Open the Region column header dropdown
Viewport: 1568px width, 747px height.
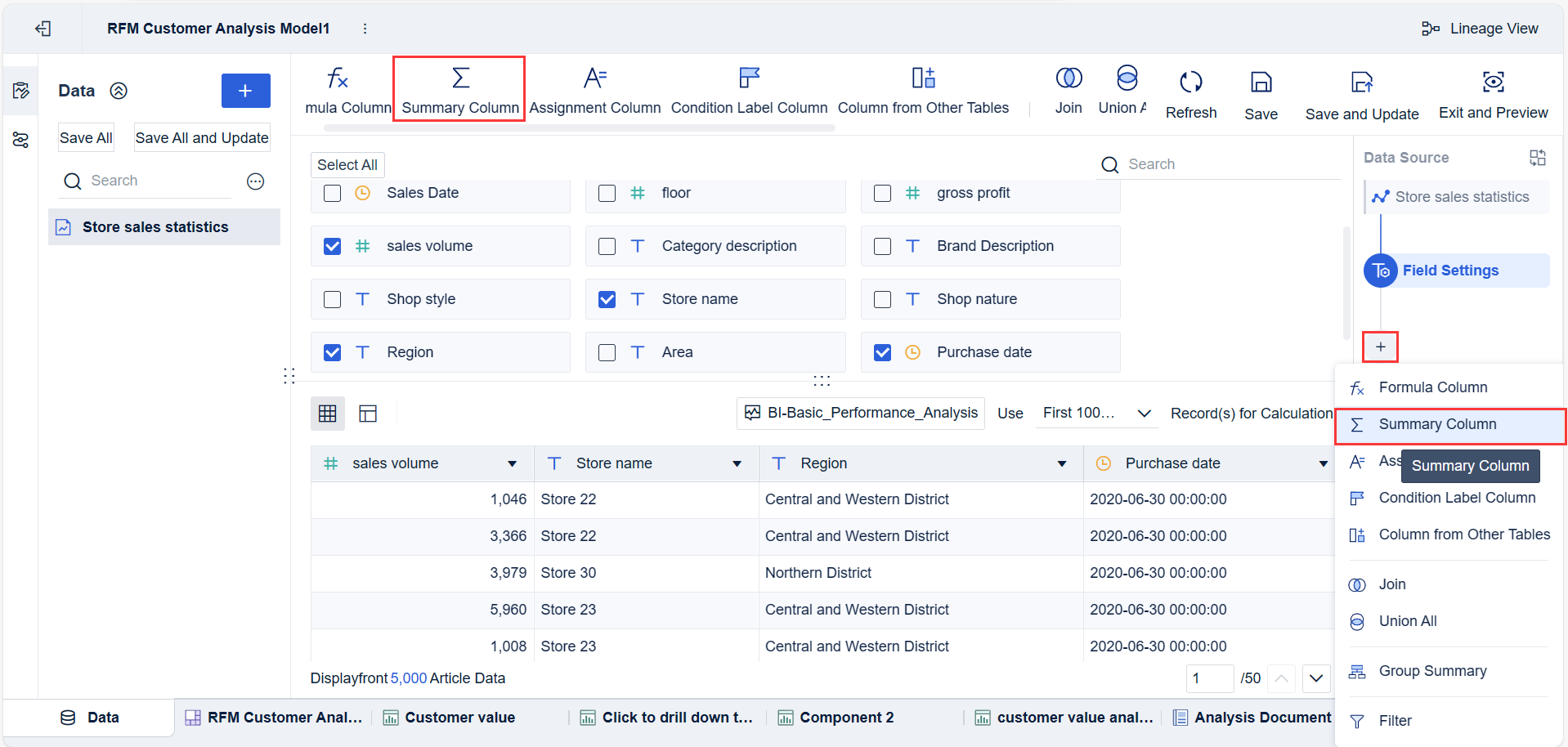pyautogui.click(x=1061, y=464)
